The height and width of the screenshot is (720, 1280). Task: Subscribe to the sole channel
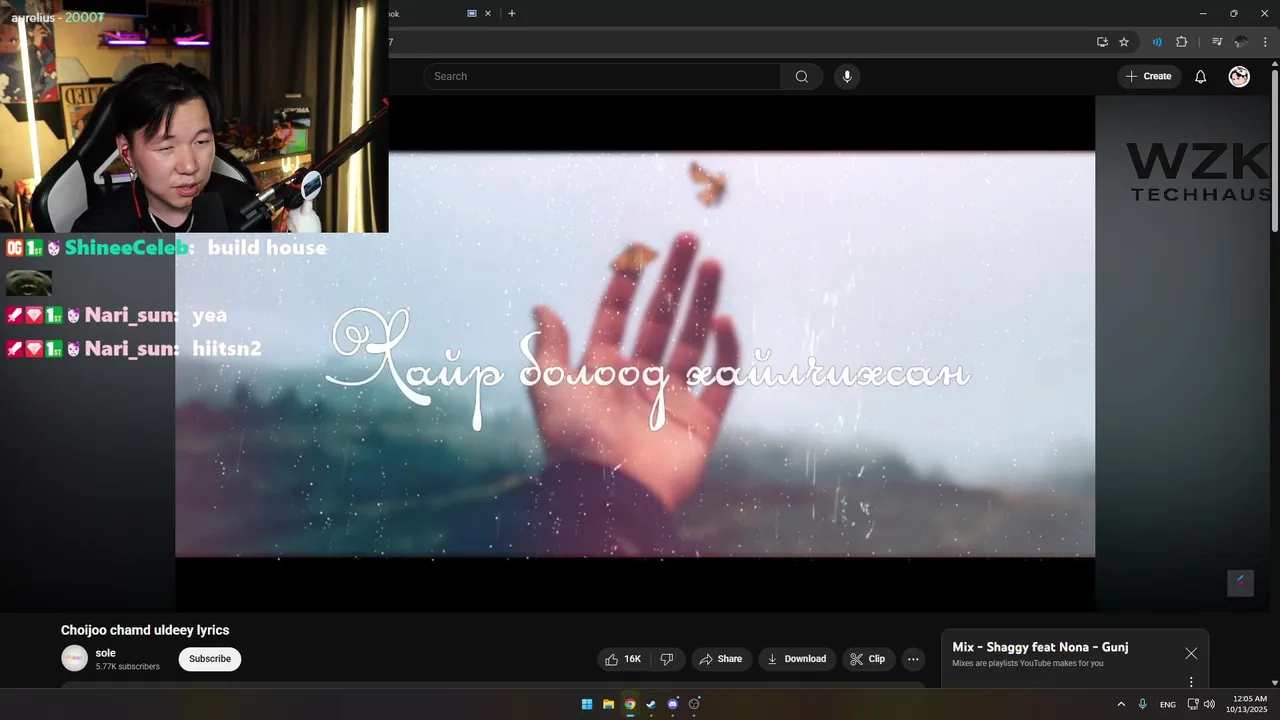point(210,659)
